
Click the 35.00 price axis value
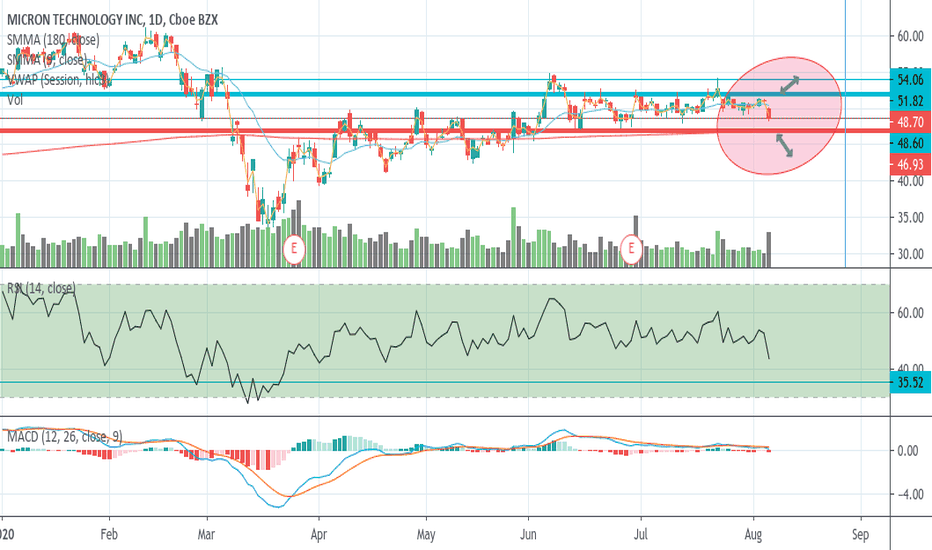point(910,218)
